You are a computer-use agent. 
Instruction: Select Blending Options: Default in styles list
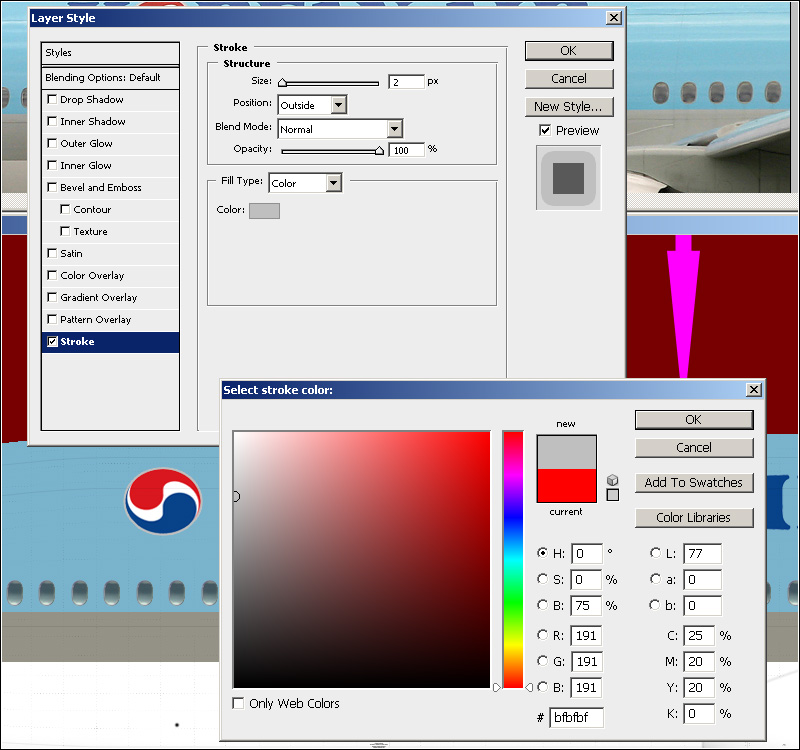click(x=102, y=78)
